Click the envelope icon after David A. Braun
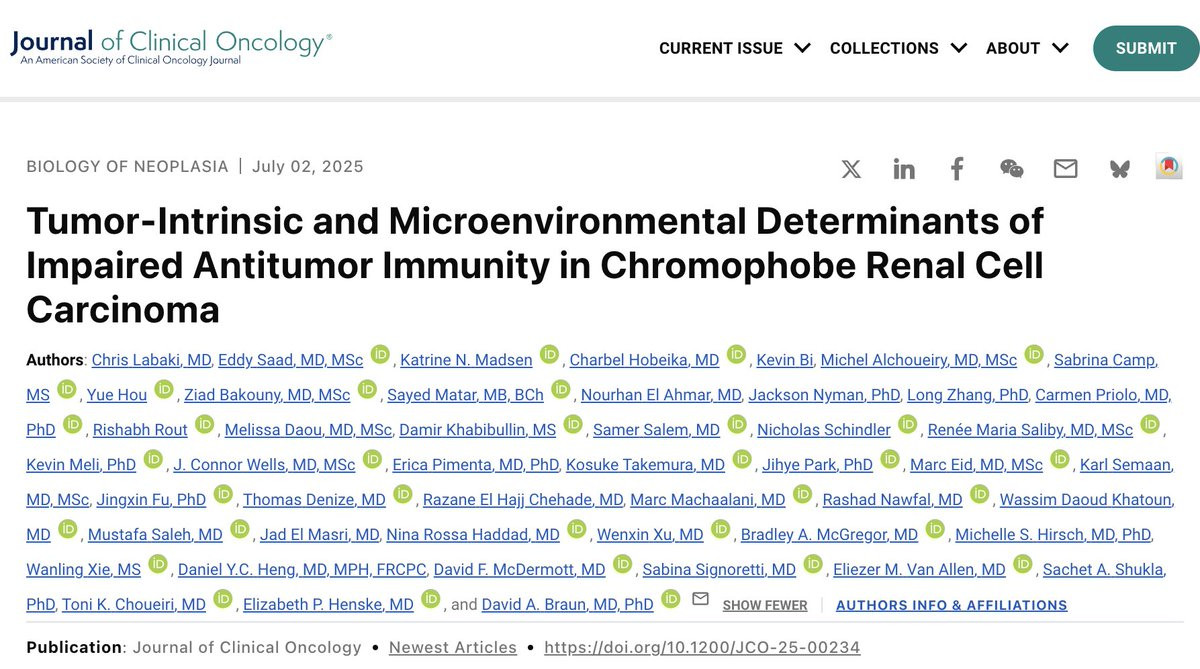The image size is (1200, 669). coord(700,599)
